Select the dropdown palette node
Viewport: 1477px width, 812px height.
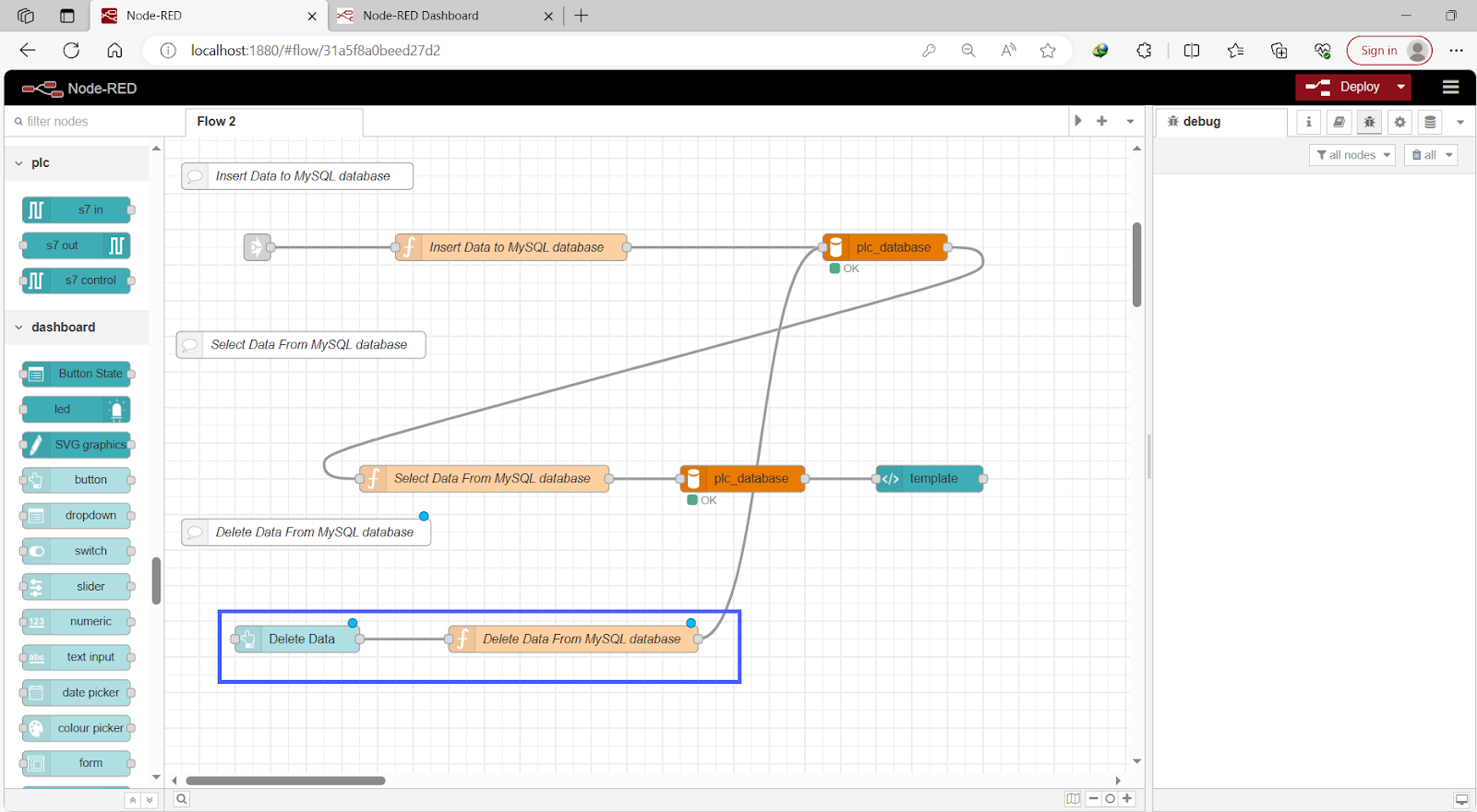click(x=77, y=515)
